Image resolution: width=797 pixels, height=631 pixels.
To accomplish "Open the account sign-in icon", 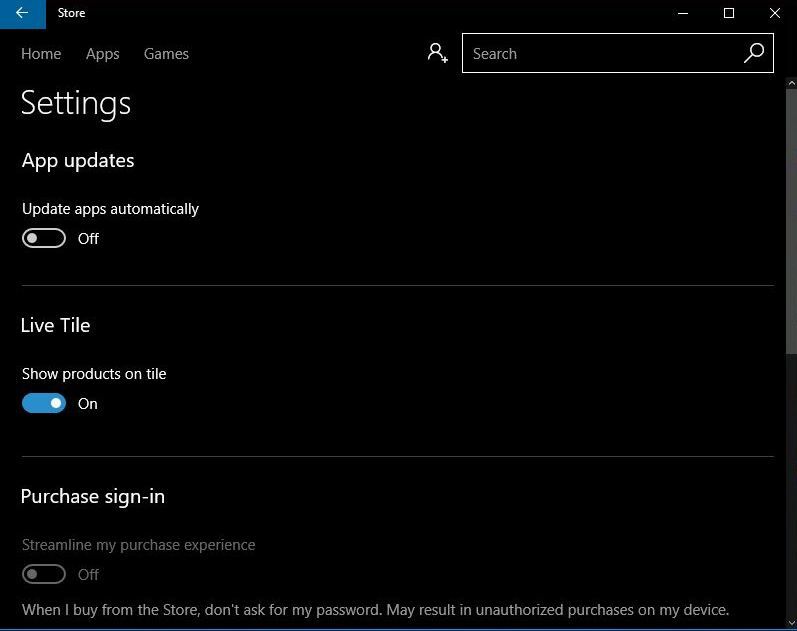I will pyautogui.click(x=437, y=53).
